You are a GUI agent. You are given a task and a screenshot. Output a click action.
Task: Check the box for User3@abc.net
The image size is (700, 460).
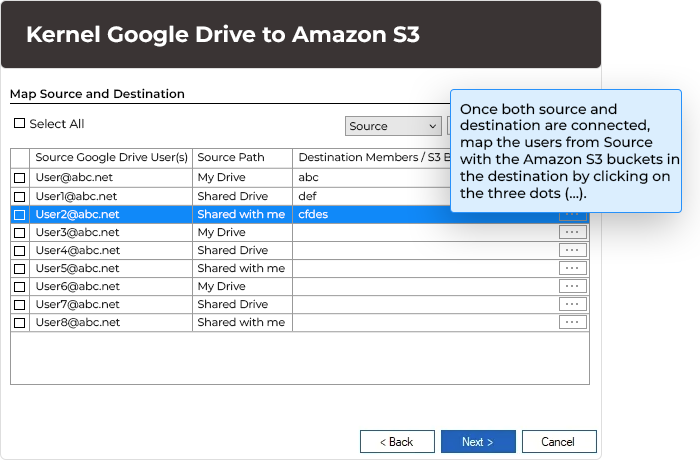[x=20, y=233]
